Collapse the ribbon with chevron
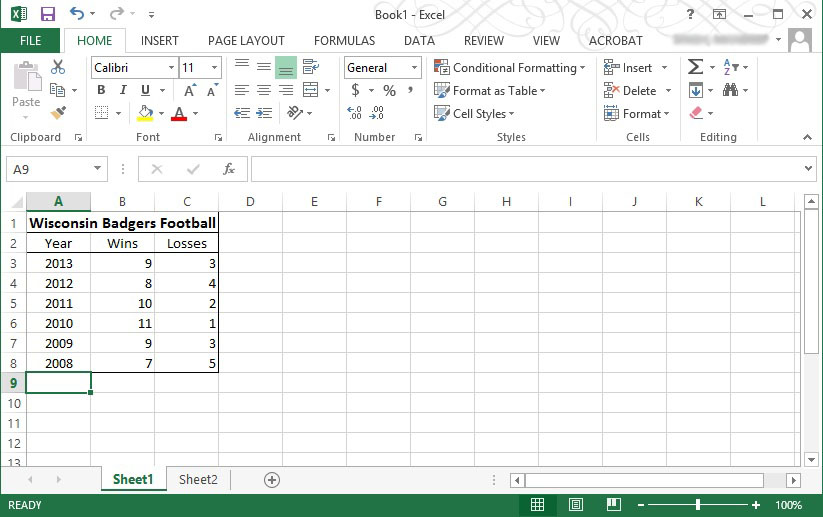Viewport: 823px width, 517px height. tap(807, 137)
